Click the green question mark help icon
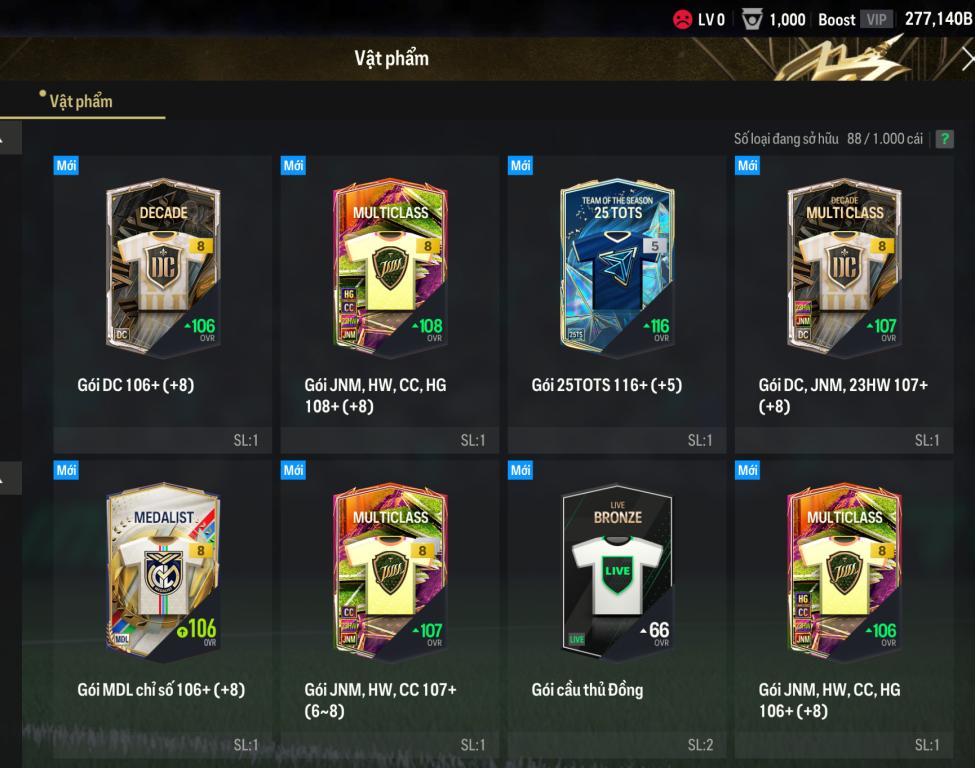 [945, 139]
